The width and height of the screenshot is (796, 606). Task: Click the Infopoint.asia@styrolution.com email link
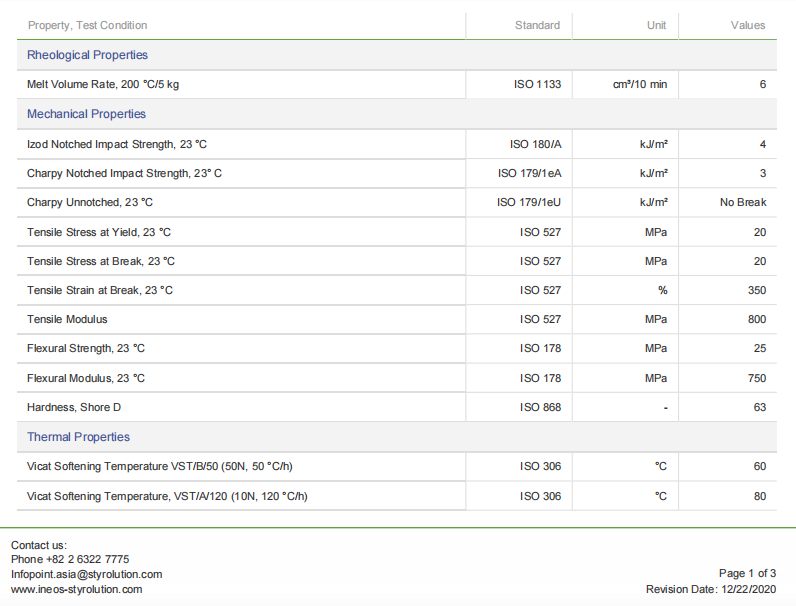[x=86, y=574]
